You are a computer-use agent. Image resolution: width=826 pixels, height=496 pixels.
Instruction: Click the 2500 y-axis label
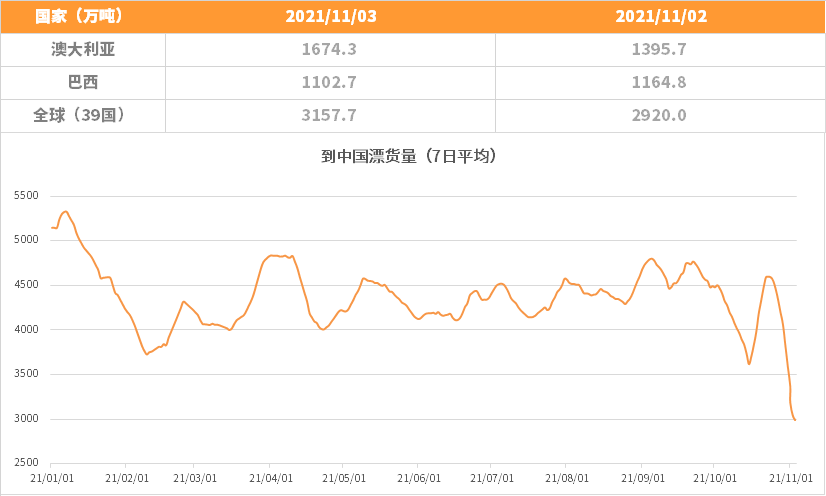[26, 462]
